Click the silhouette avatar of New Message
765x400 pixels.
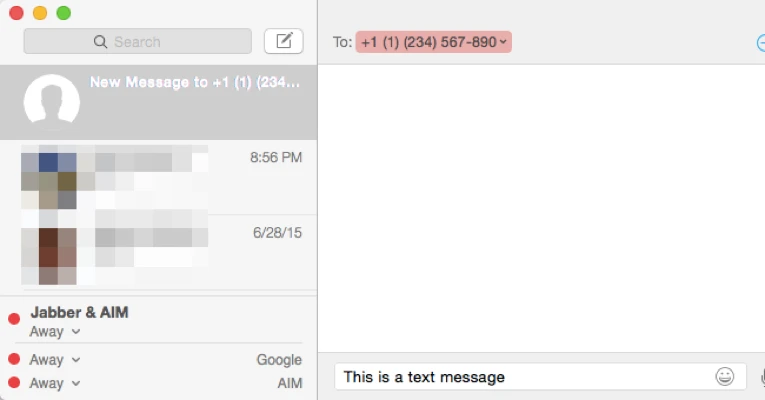coord(51,103)
